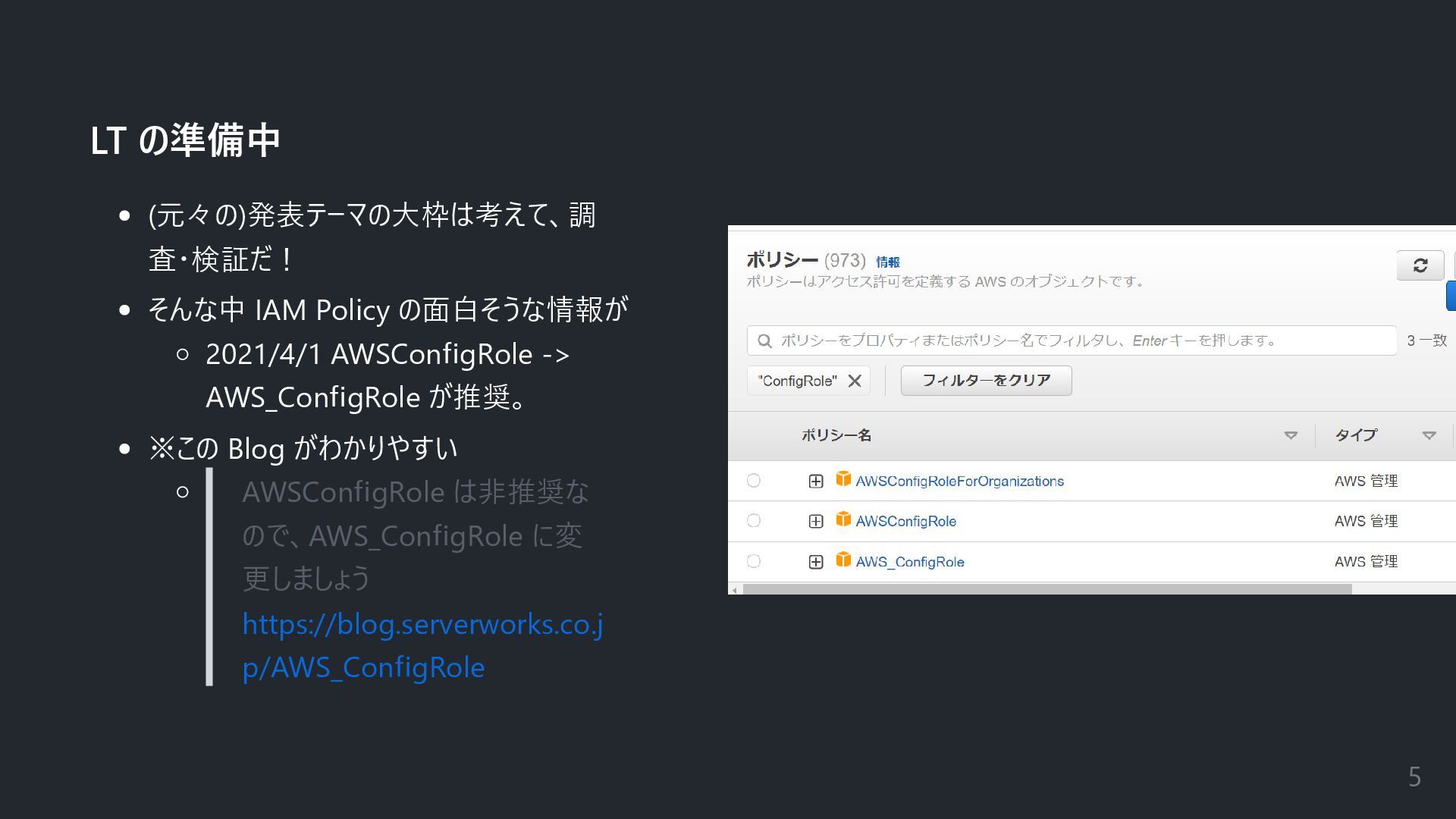This screenshot has height=819, width=1456.
Task: Click the orange policy icon beside AWSConfigRole
Action: [x=843, y=519]
